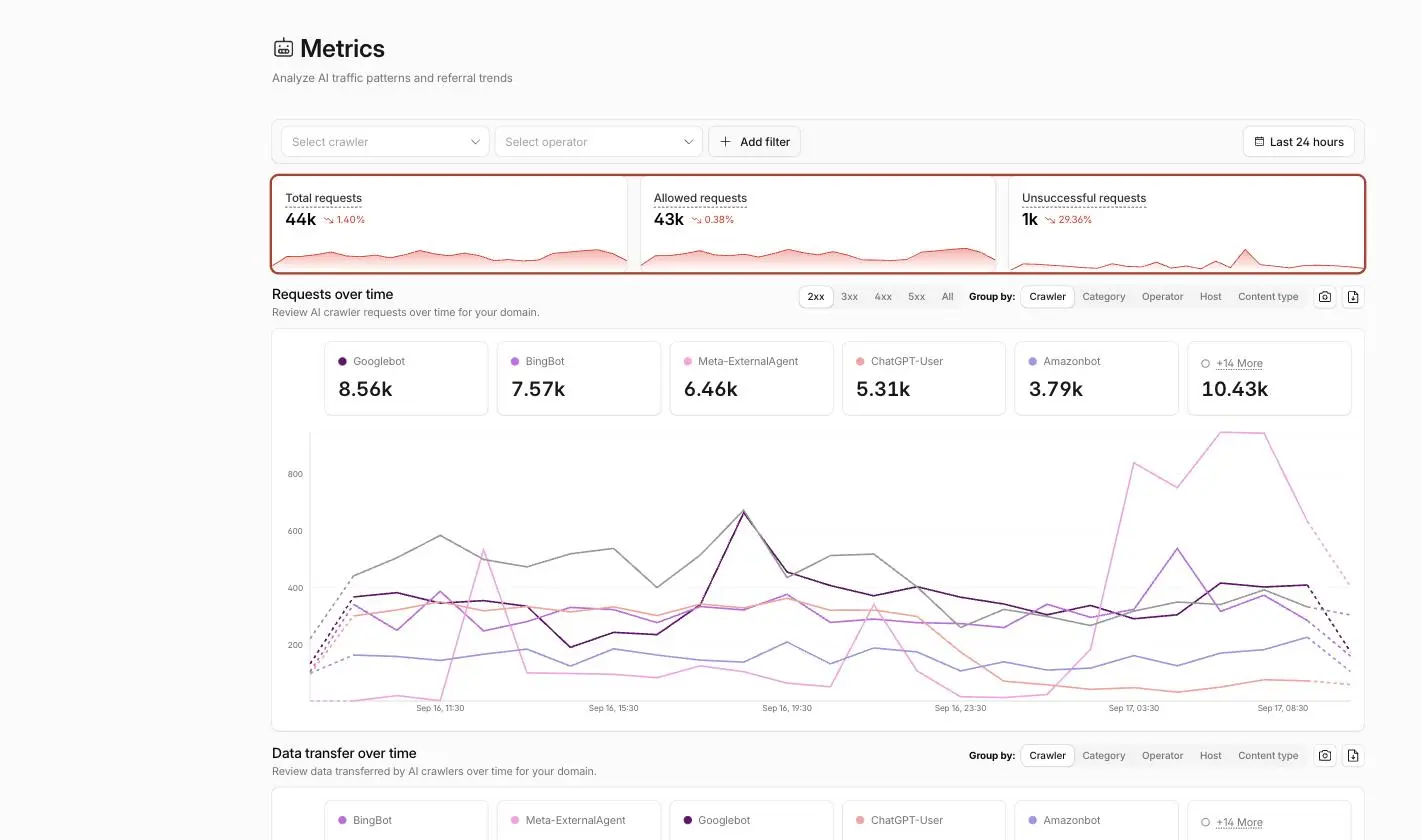Group Requests over time by Crawler

(1048, 297)
